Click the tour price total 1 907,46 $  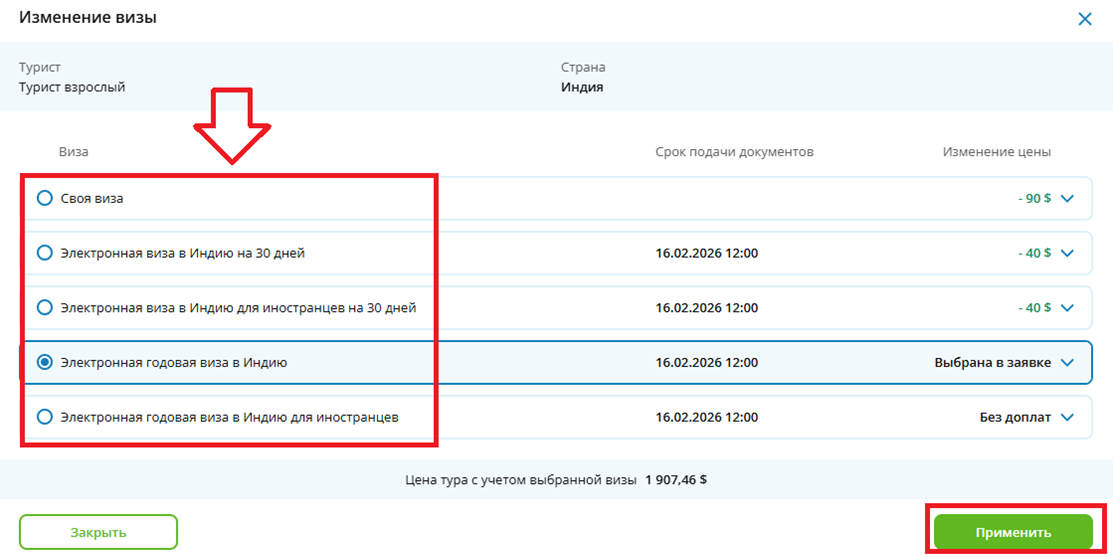(x=676, y=480)
